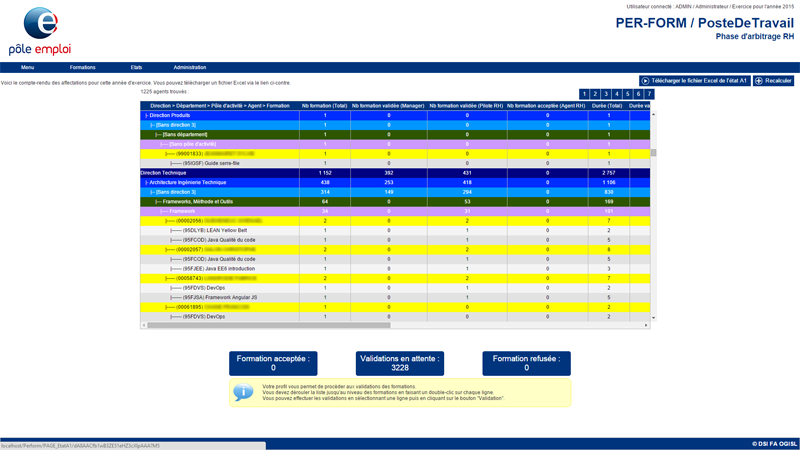Image resolution: width=800 pixels, height=450 pixels.
Task: Open the Menu item in the navigation bar
Action: coord(28,67)
